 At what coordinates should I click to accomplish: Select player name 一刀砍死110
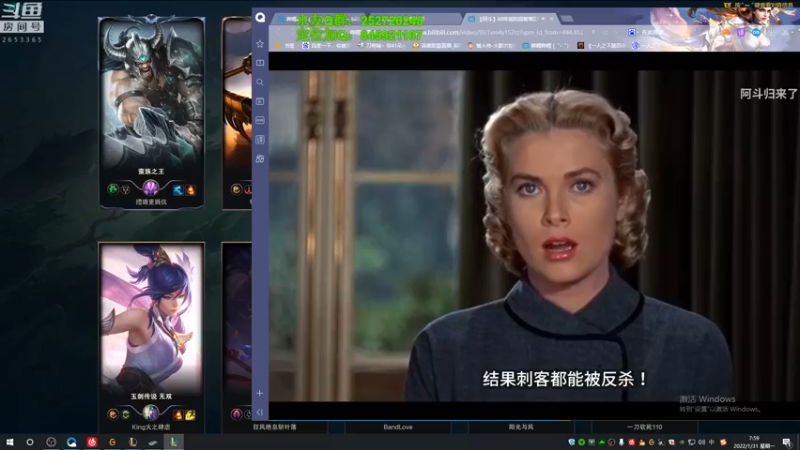tap(644, 427)
